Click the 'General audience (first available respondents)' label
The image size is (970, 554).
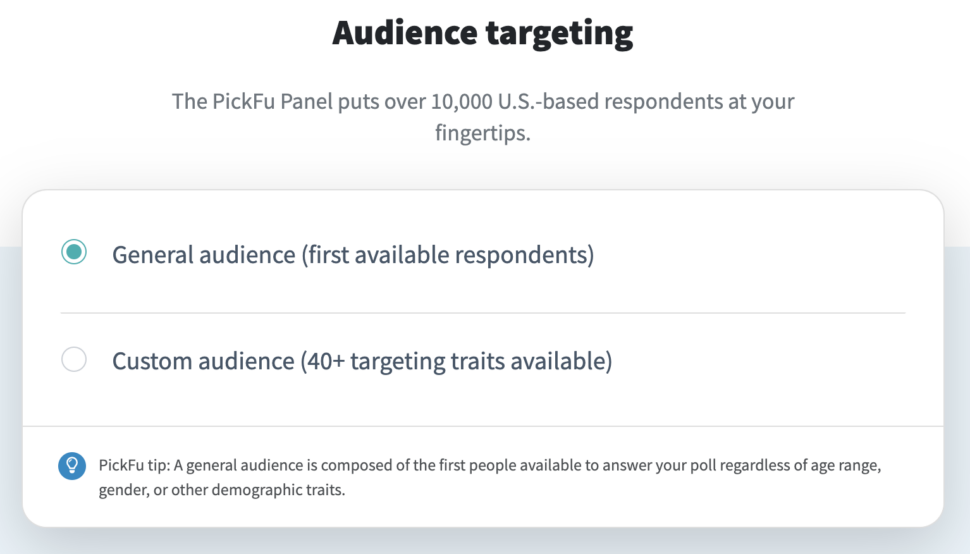click(353, 255)
